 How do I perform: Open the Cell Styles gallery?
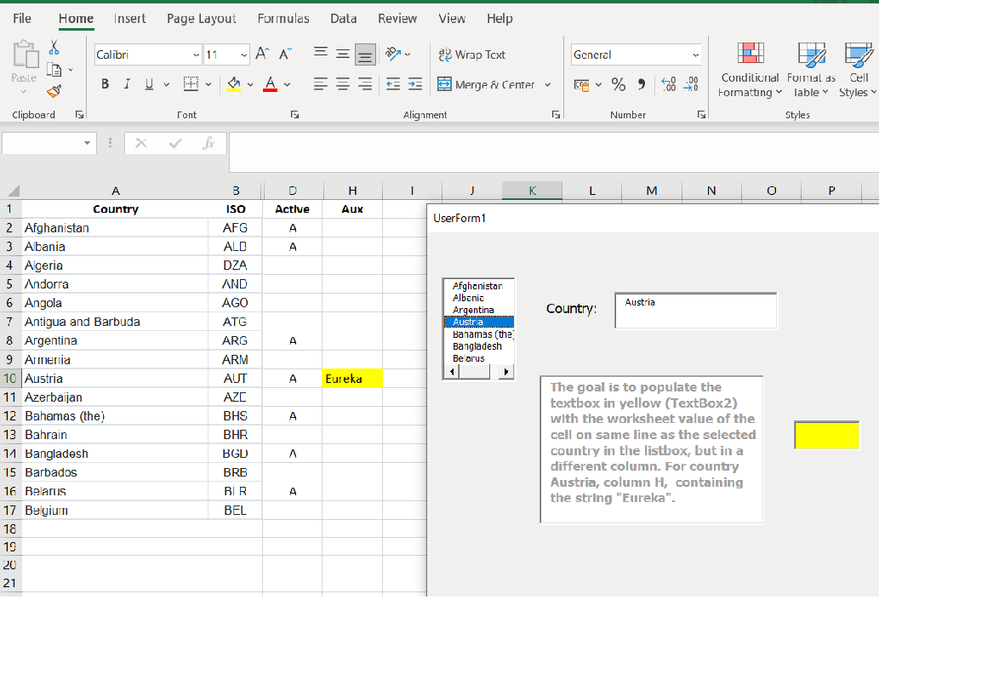857,70
